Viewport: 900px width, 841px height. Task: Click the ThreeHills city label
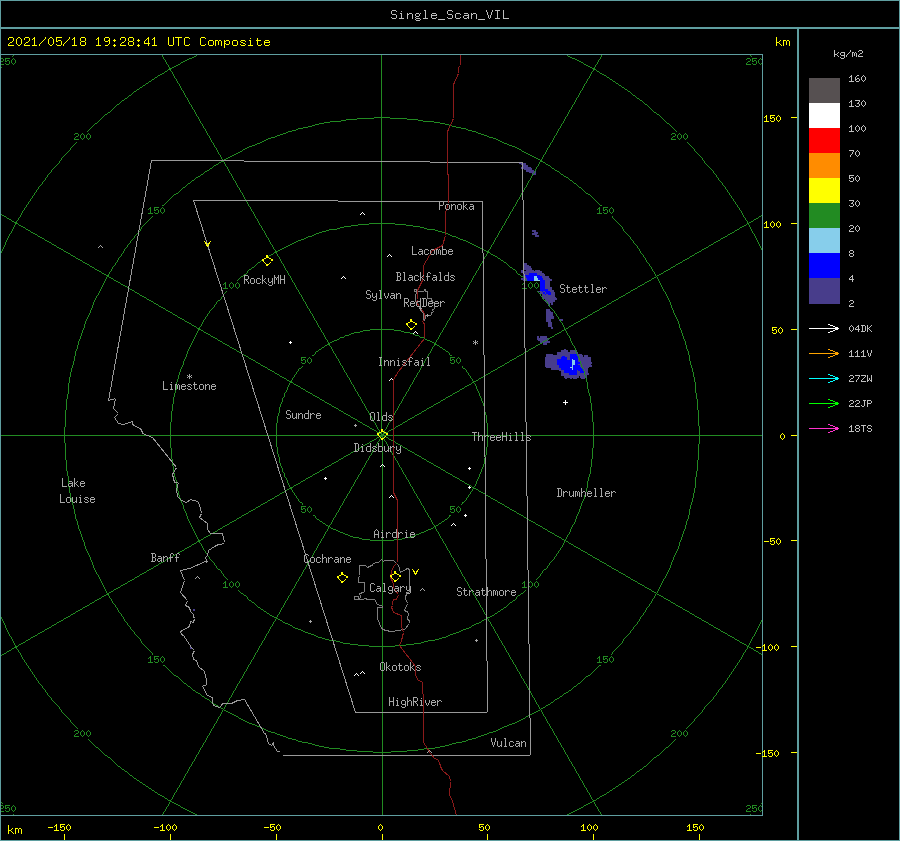(502, 437)
